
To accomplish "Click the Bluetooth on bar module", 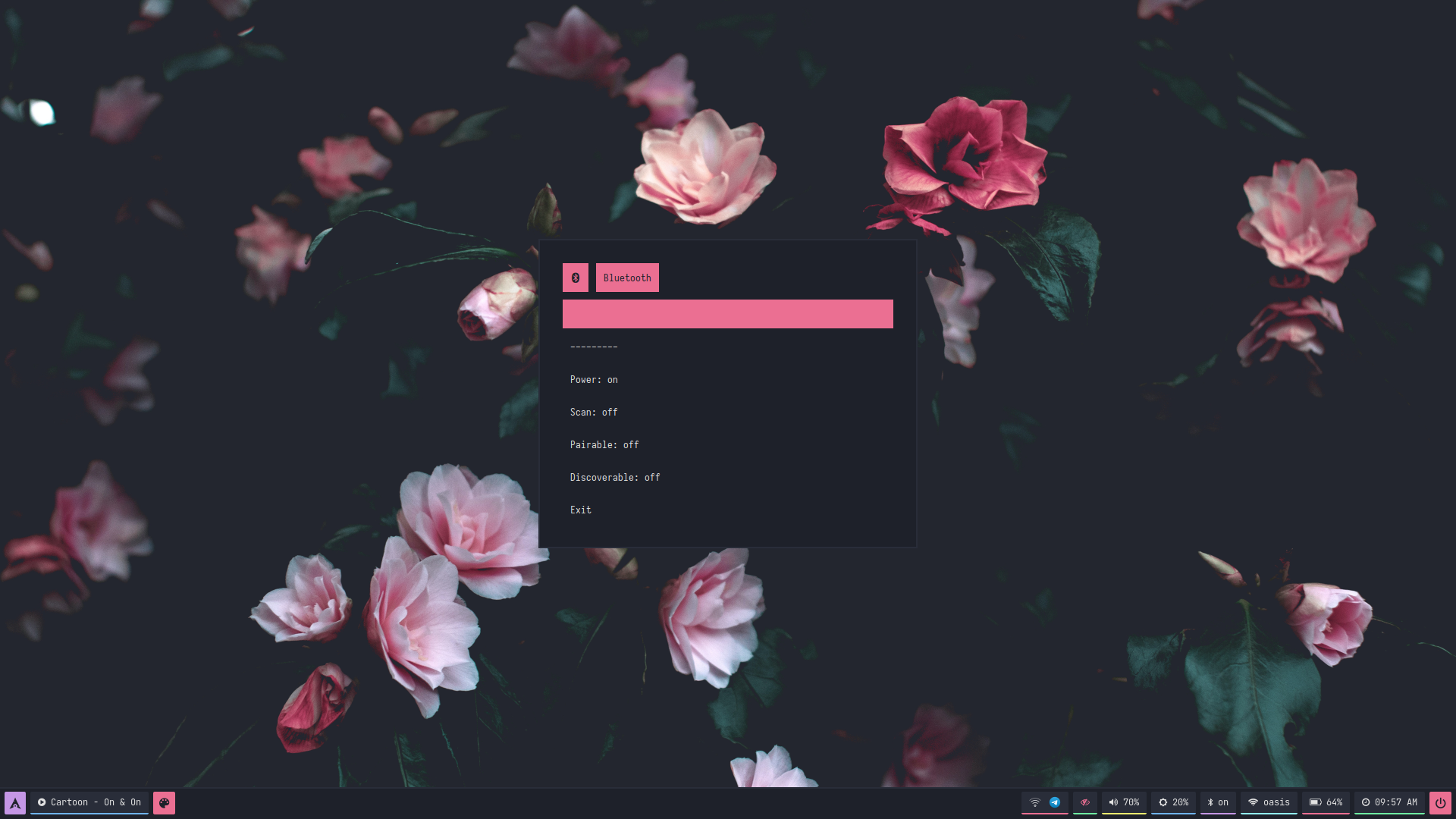I will pos(1218,802).
